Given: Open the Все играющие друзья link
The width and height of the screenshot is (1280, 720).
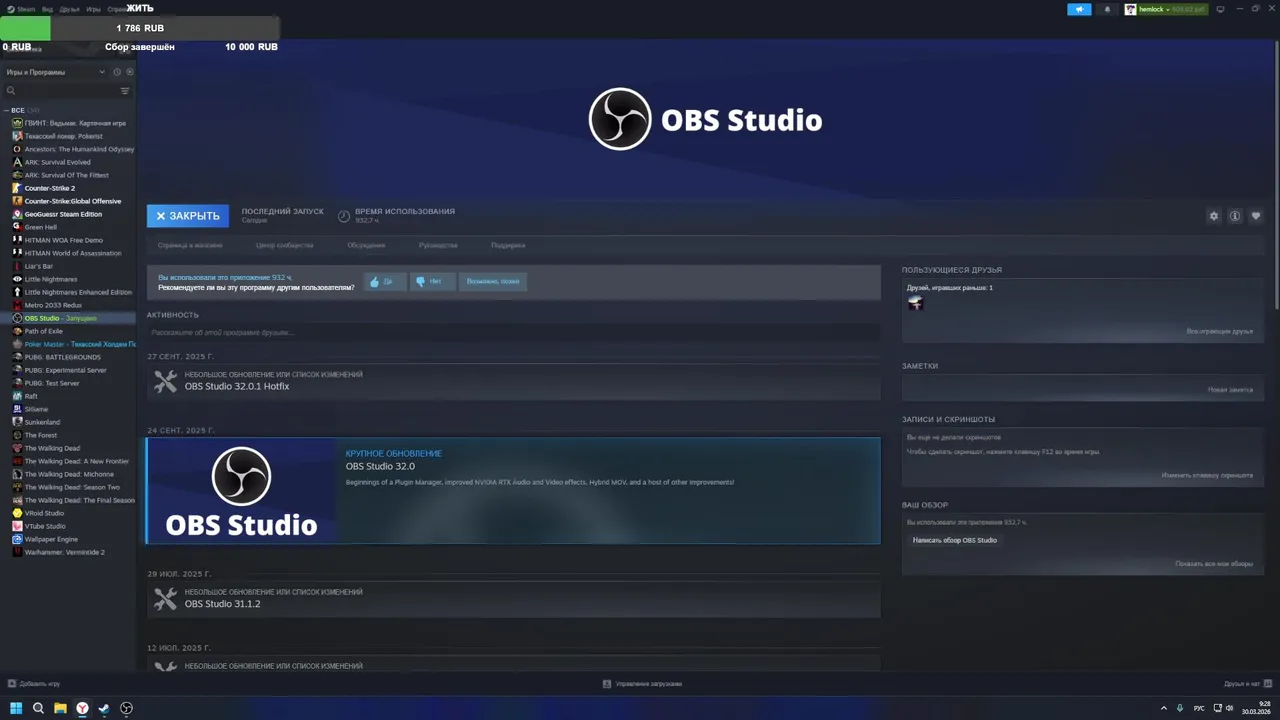Looking at the screenshot, I should coord(1219,331).
